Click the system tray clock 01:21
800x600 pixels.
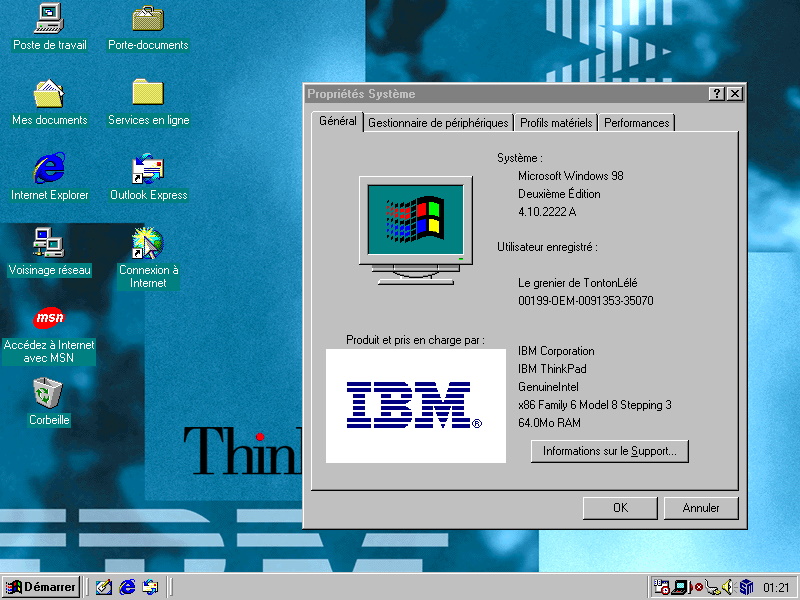tap(776, 588)
